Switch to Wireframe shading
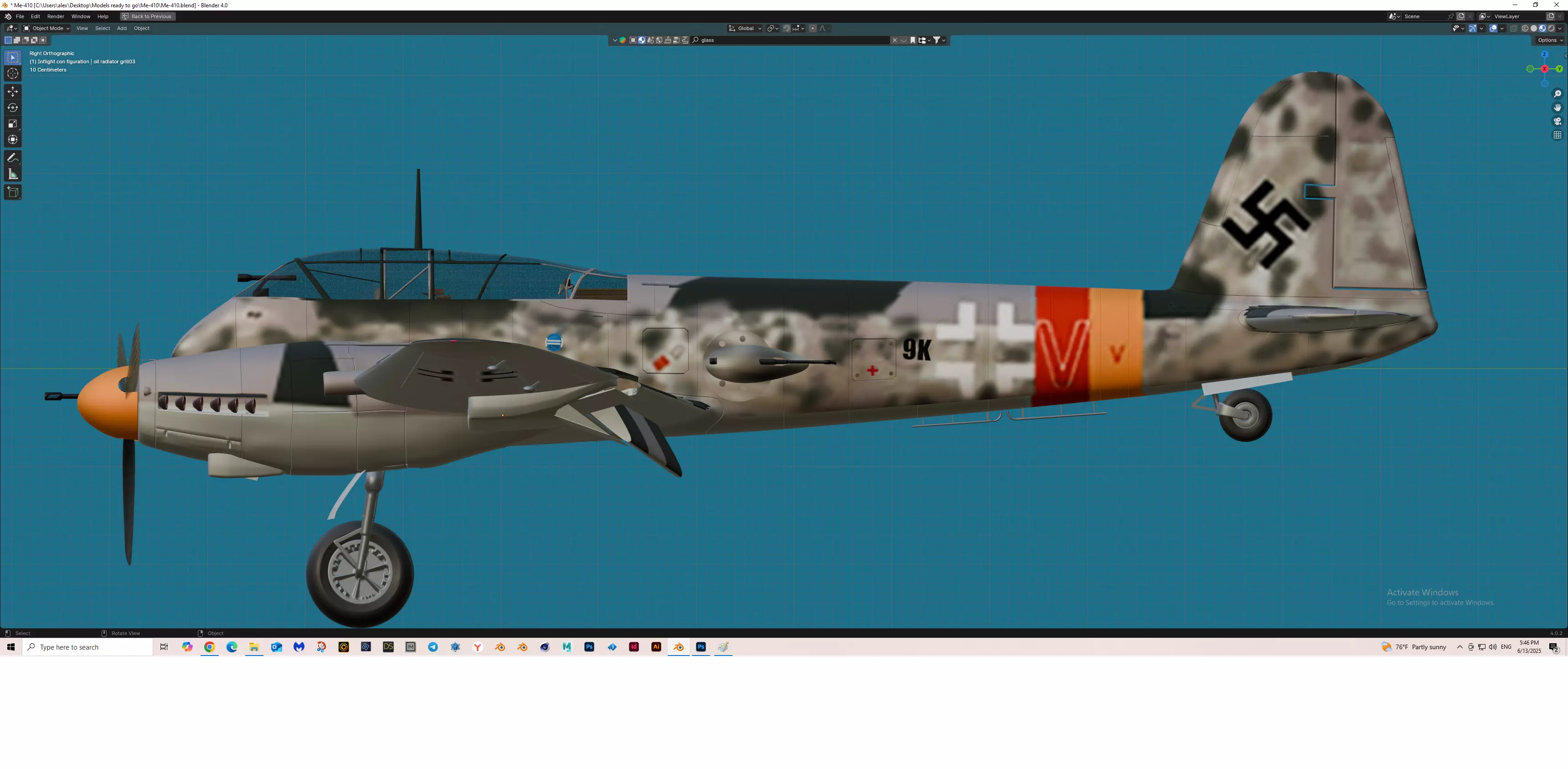The width and height of the screenshot is (1568, 769). tap(1526, 28)
